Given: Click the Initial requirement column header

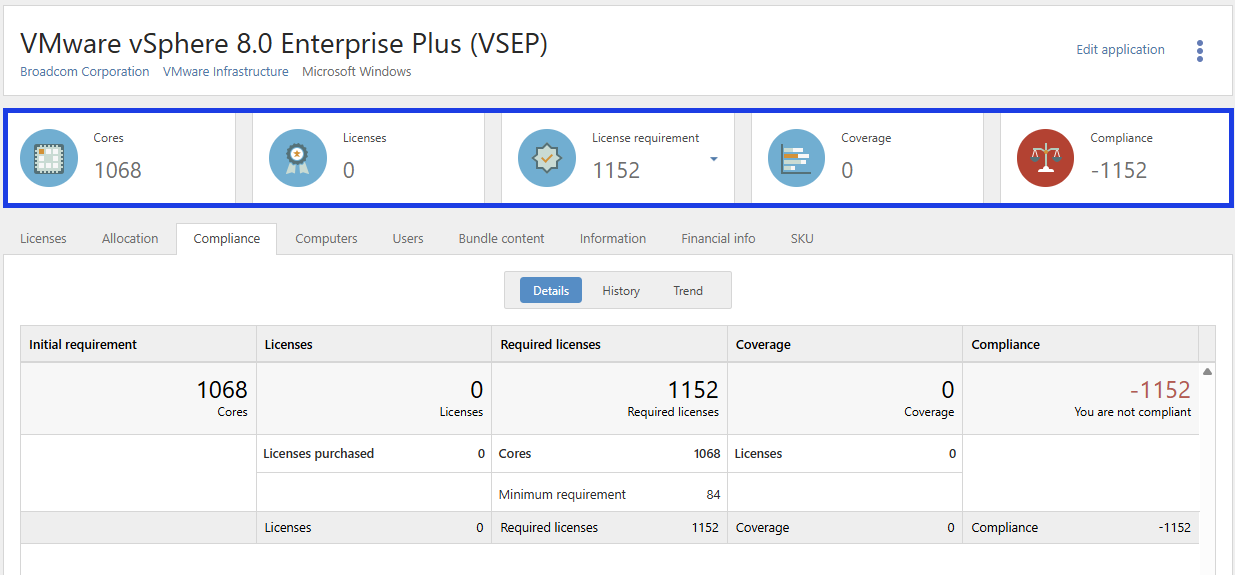Looking at the screenshot, I should click(x=138, y=344).
